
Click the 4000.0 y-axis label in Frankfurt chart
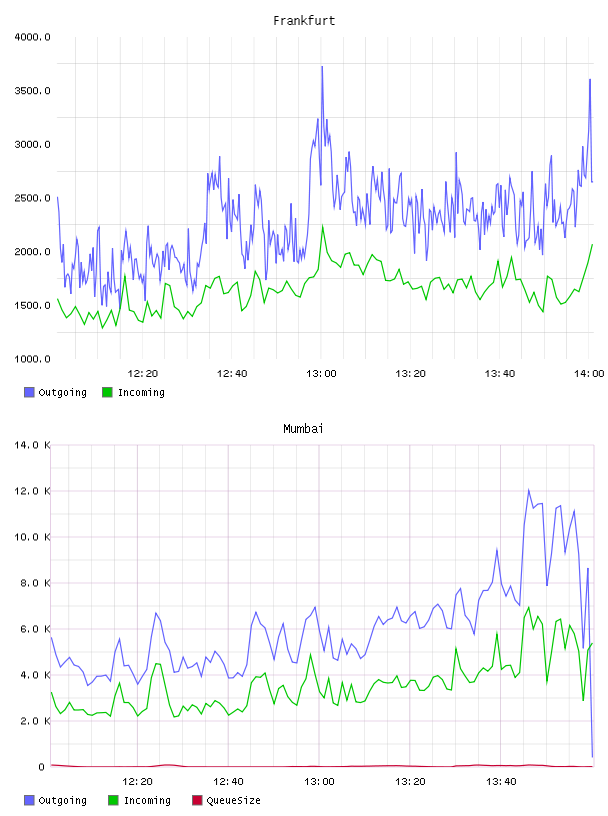(32, 37)
